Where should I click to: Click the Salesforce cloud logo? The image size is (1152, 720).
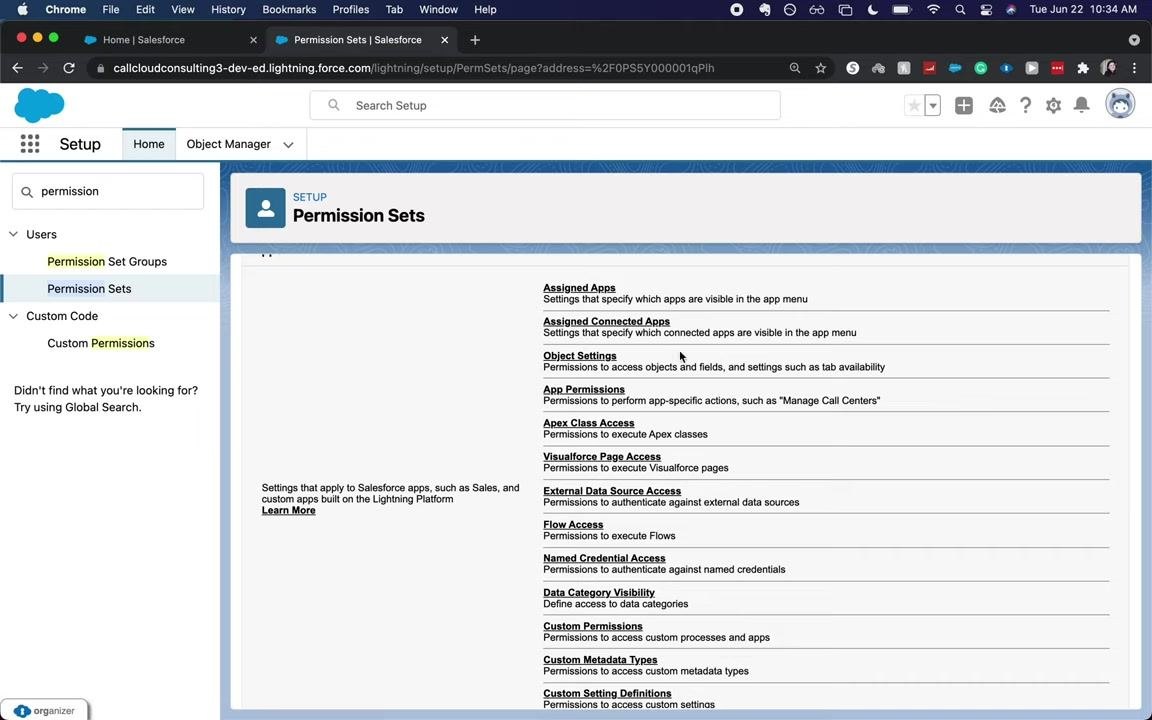pos(39,105)
